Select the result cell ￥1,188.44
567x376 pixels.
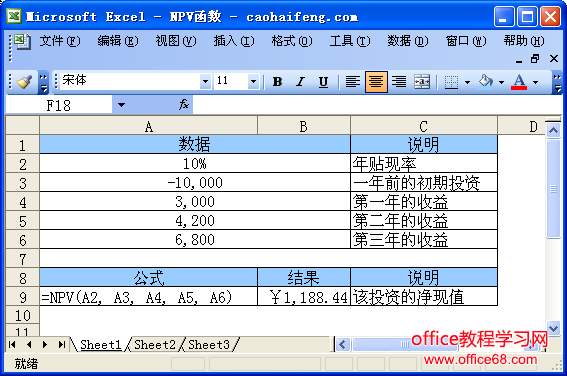pyautogui.click(x=304, y=297)
